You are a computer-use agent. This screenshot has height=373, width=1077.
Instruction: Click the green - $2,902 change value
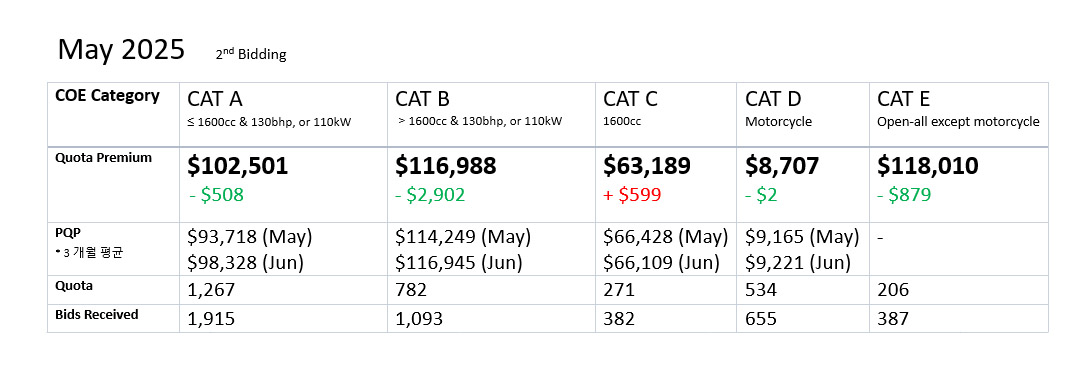tap(430, 195)
